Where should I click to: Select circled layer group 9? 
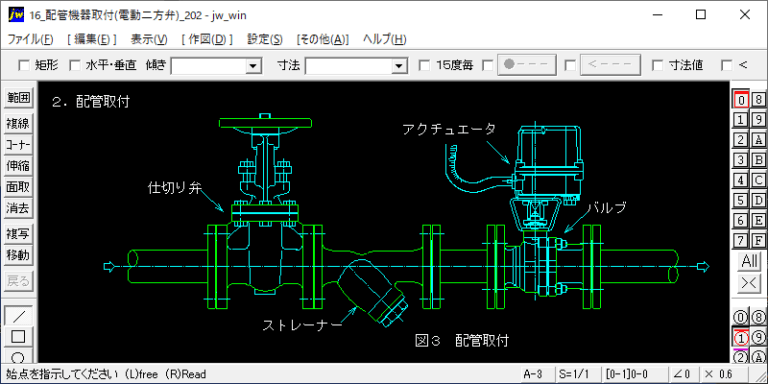(758, 337)
